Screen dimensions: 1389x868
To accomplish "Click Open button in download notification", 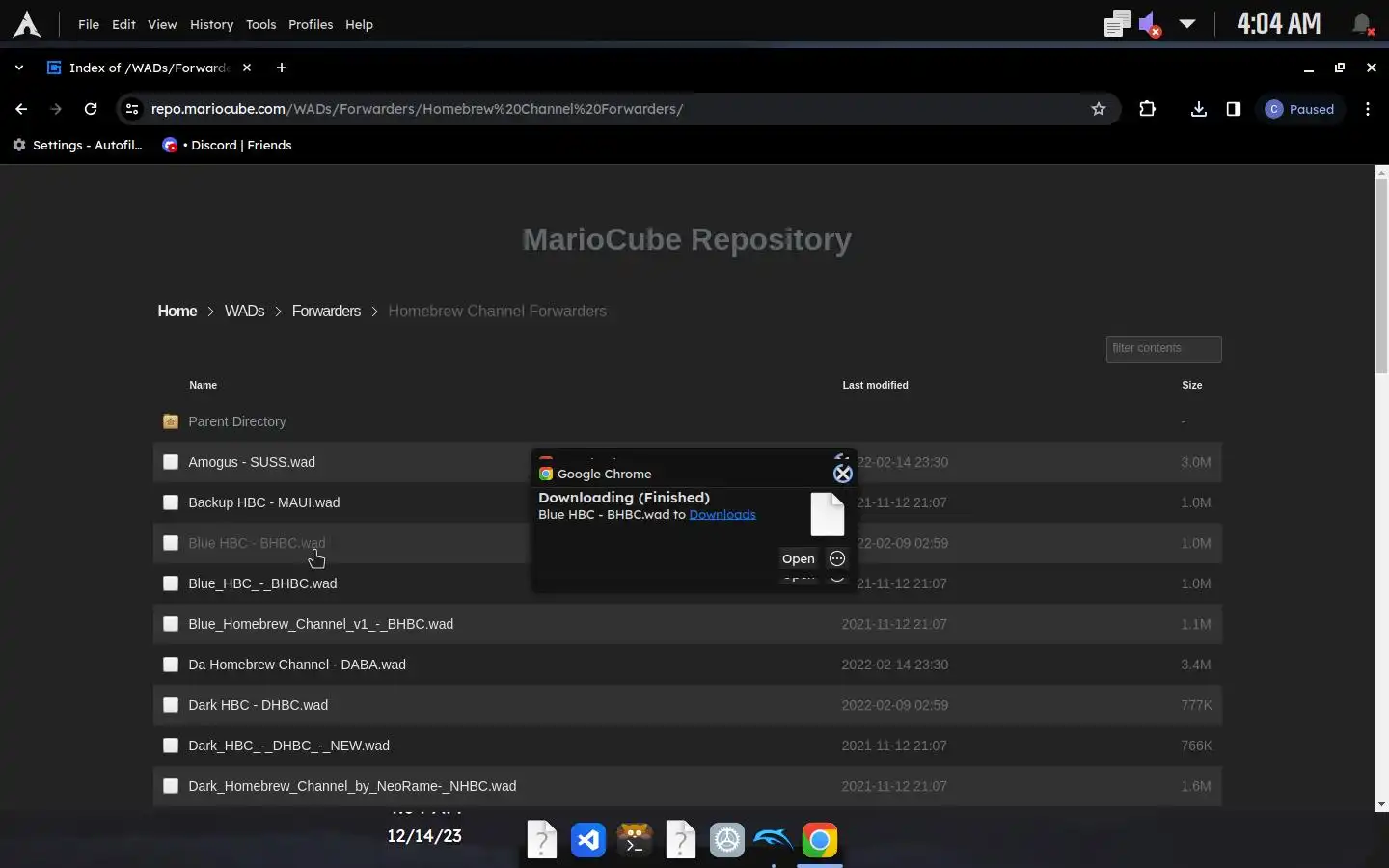I will coord(798,558).
